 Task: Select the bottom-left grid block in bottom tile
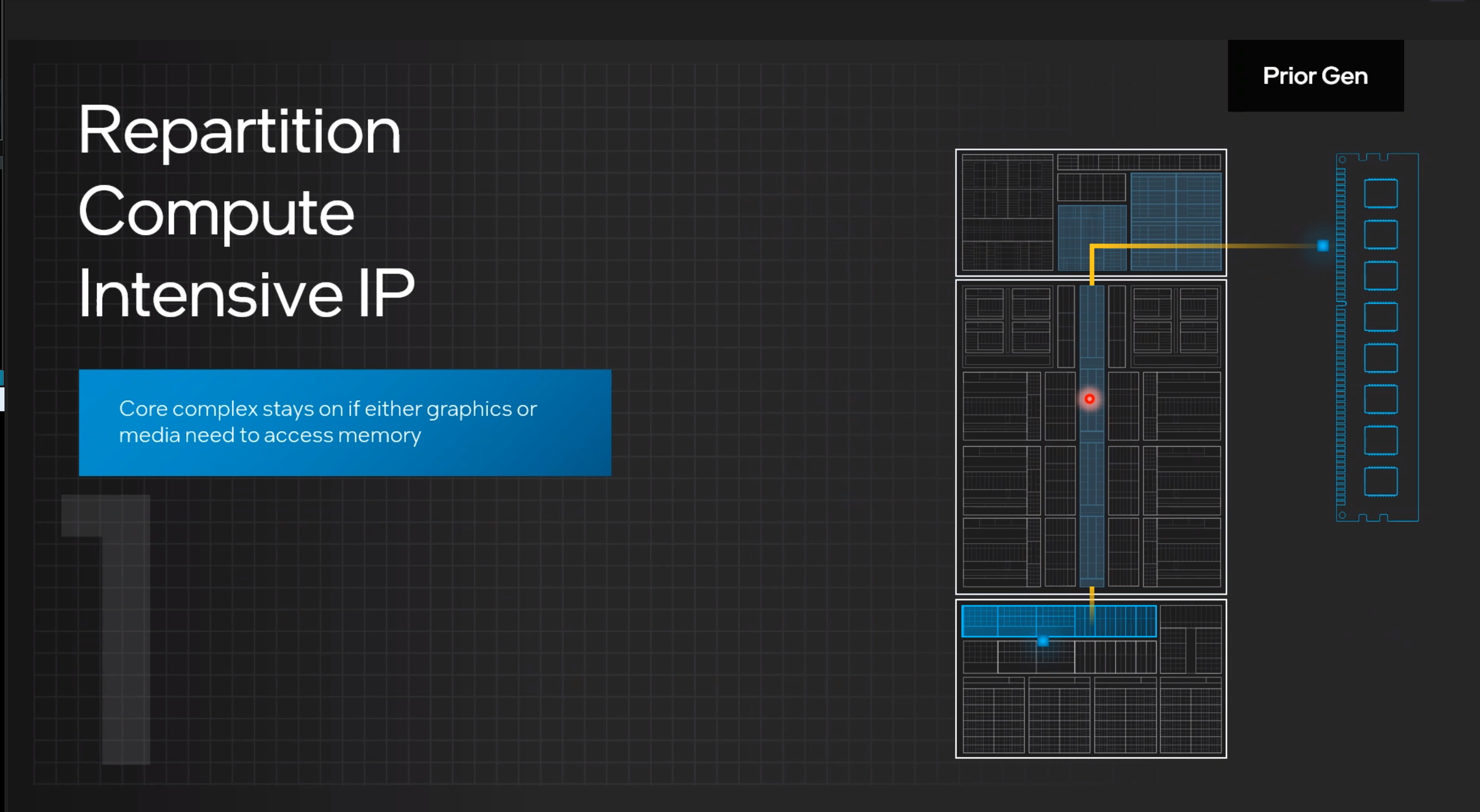point(993,715)
